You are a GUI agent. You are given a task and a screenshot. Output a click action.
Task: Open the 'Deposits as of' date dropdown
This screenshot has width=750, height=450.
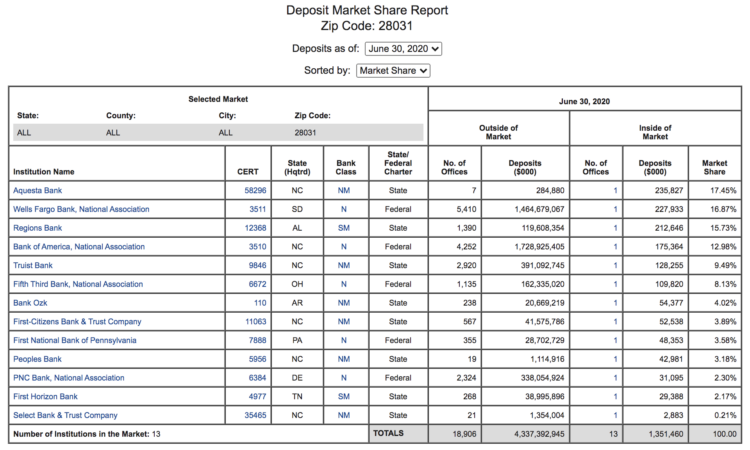click(x=403, y=49)
